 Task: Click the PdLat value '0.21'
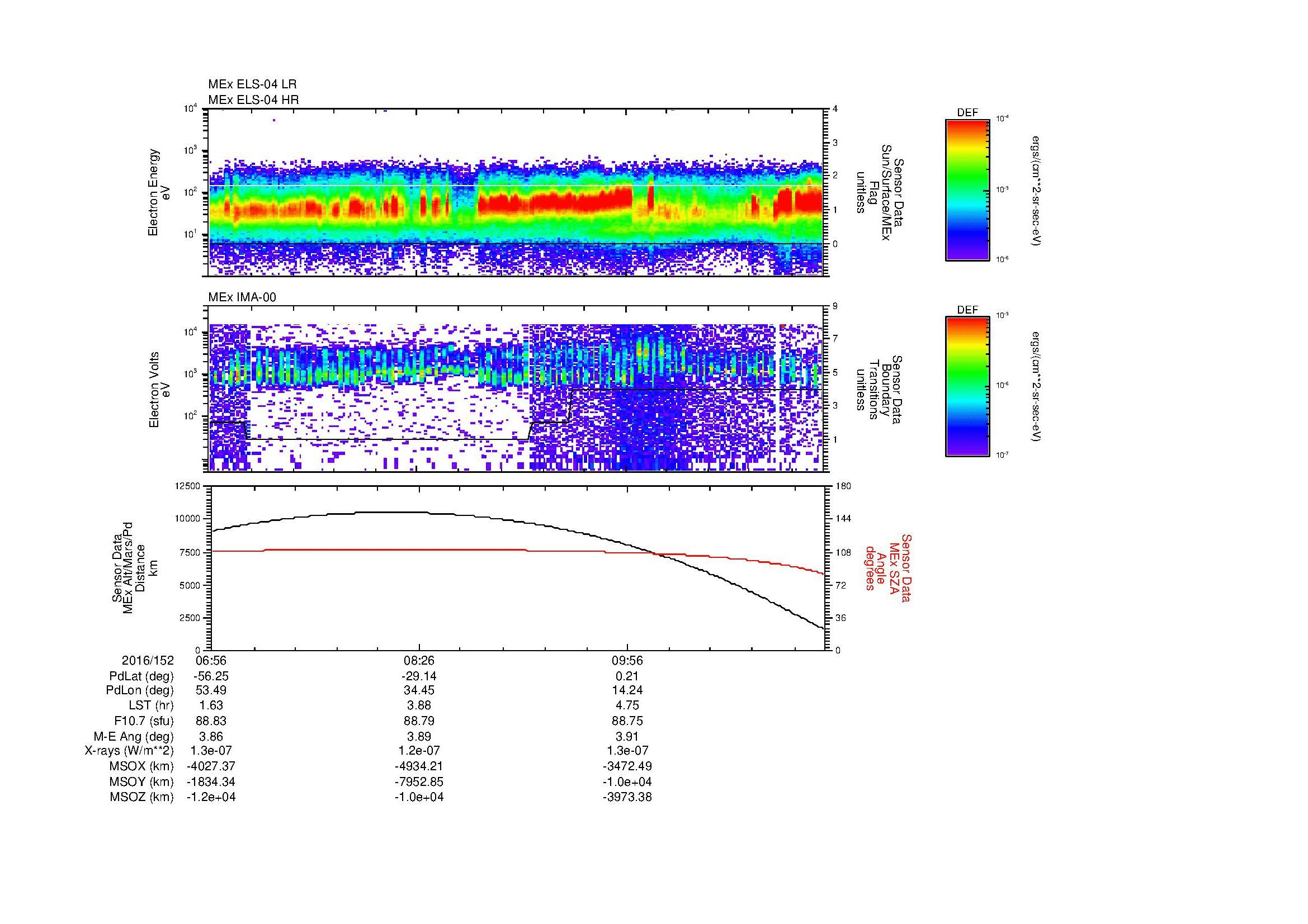(x=627, y=676)
